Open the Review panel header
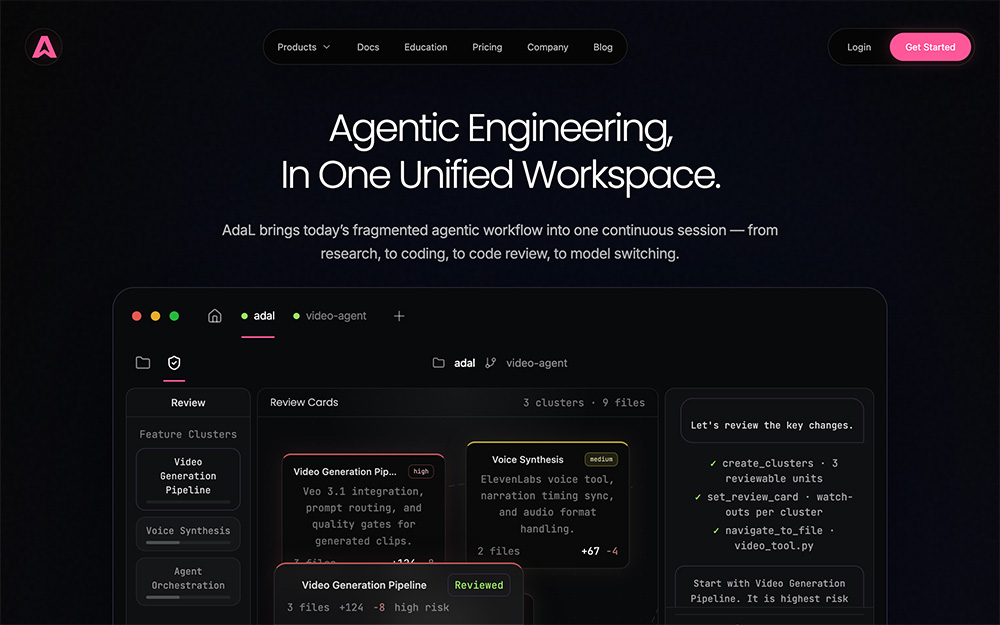Viewport: 1000px width, 625px height. pyautogui.click(x=188, y=402)
